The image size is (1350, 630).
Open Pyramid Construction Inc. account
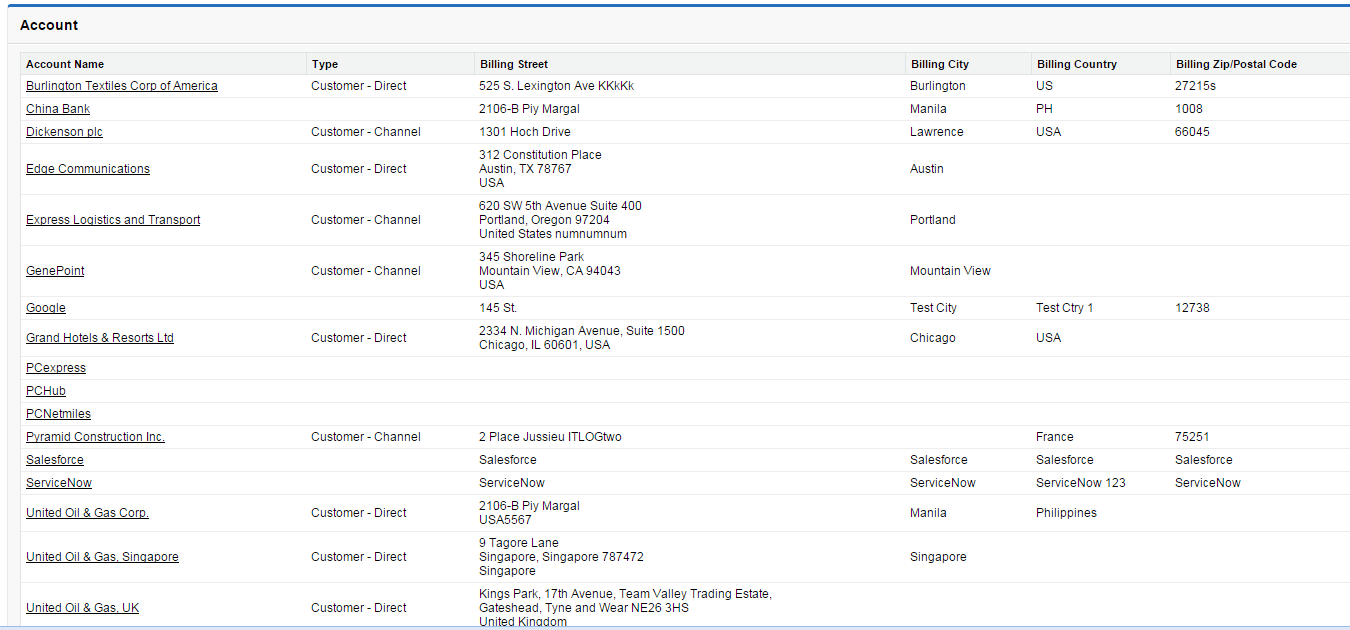[x=95, y=437]
